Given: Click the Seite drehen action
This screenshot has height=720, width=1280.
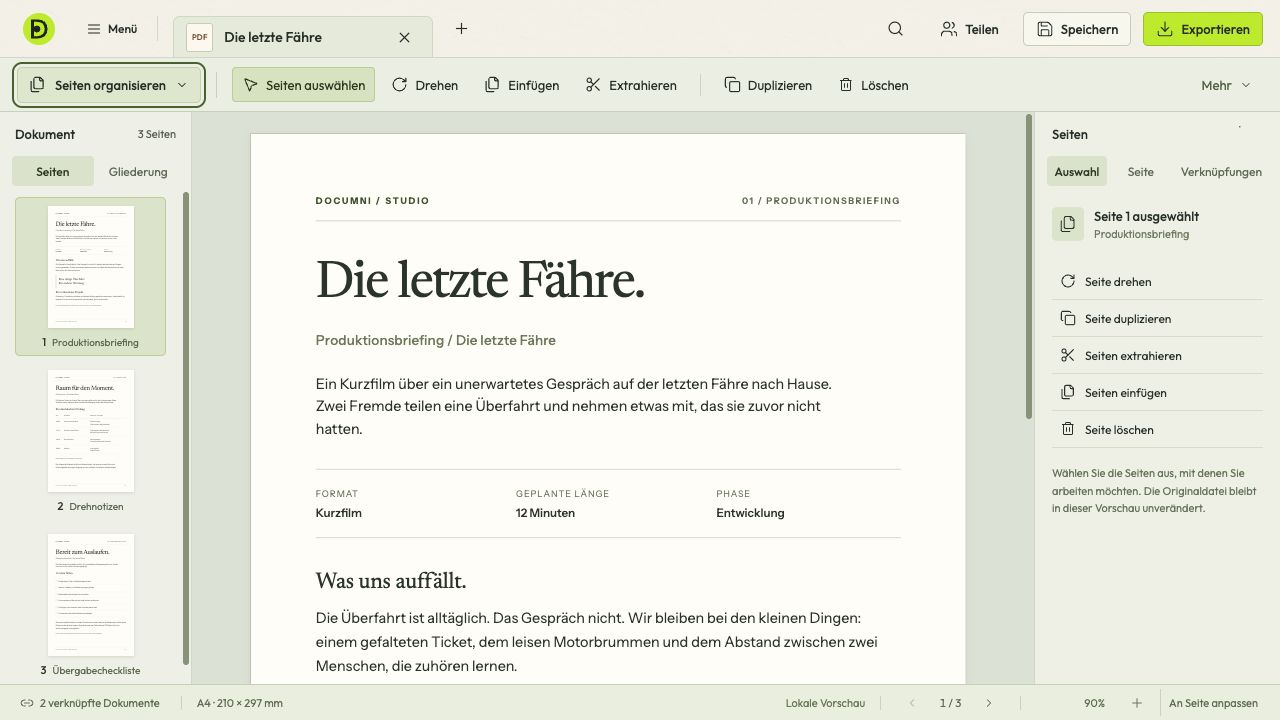Looking at the screenshot, I should click(x=1157, y=281).
